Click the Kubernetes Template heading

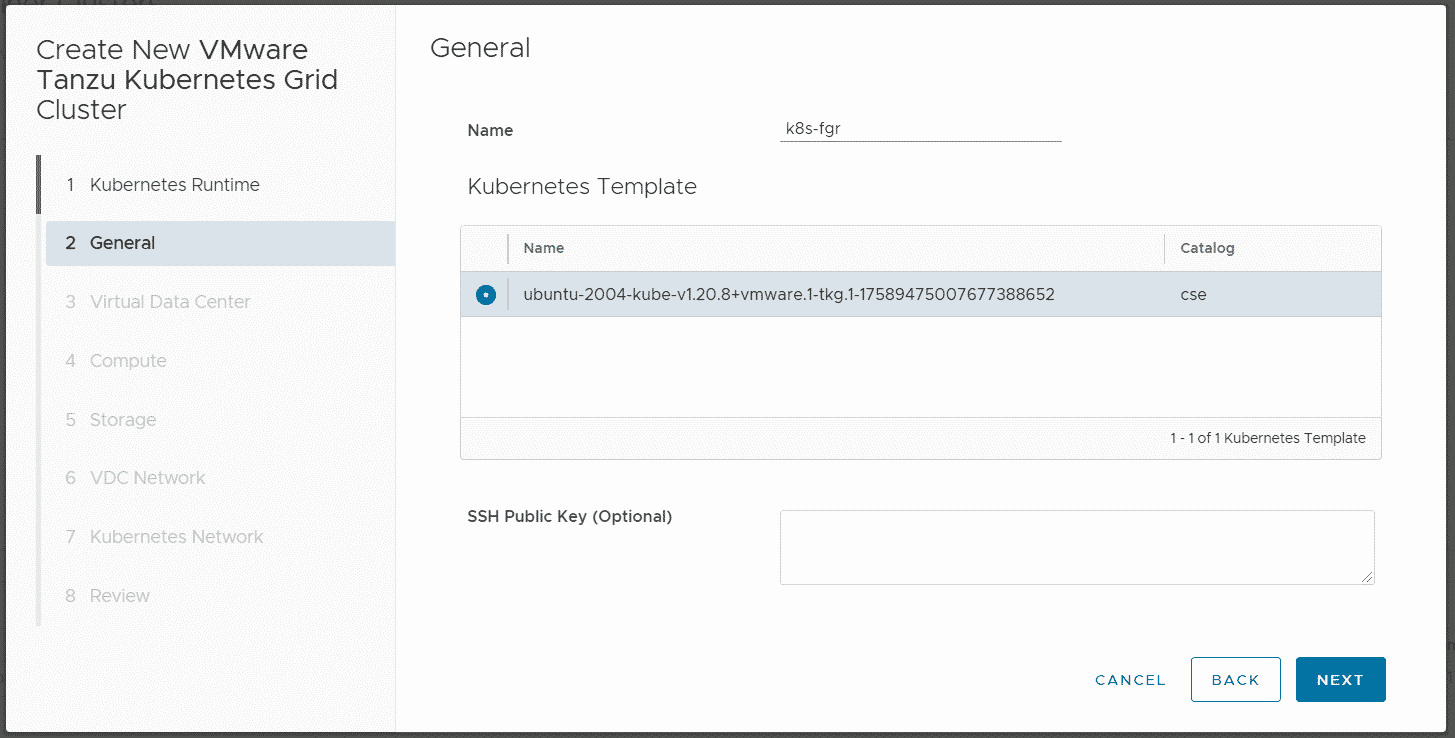(582, 187)
